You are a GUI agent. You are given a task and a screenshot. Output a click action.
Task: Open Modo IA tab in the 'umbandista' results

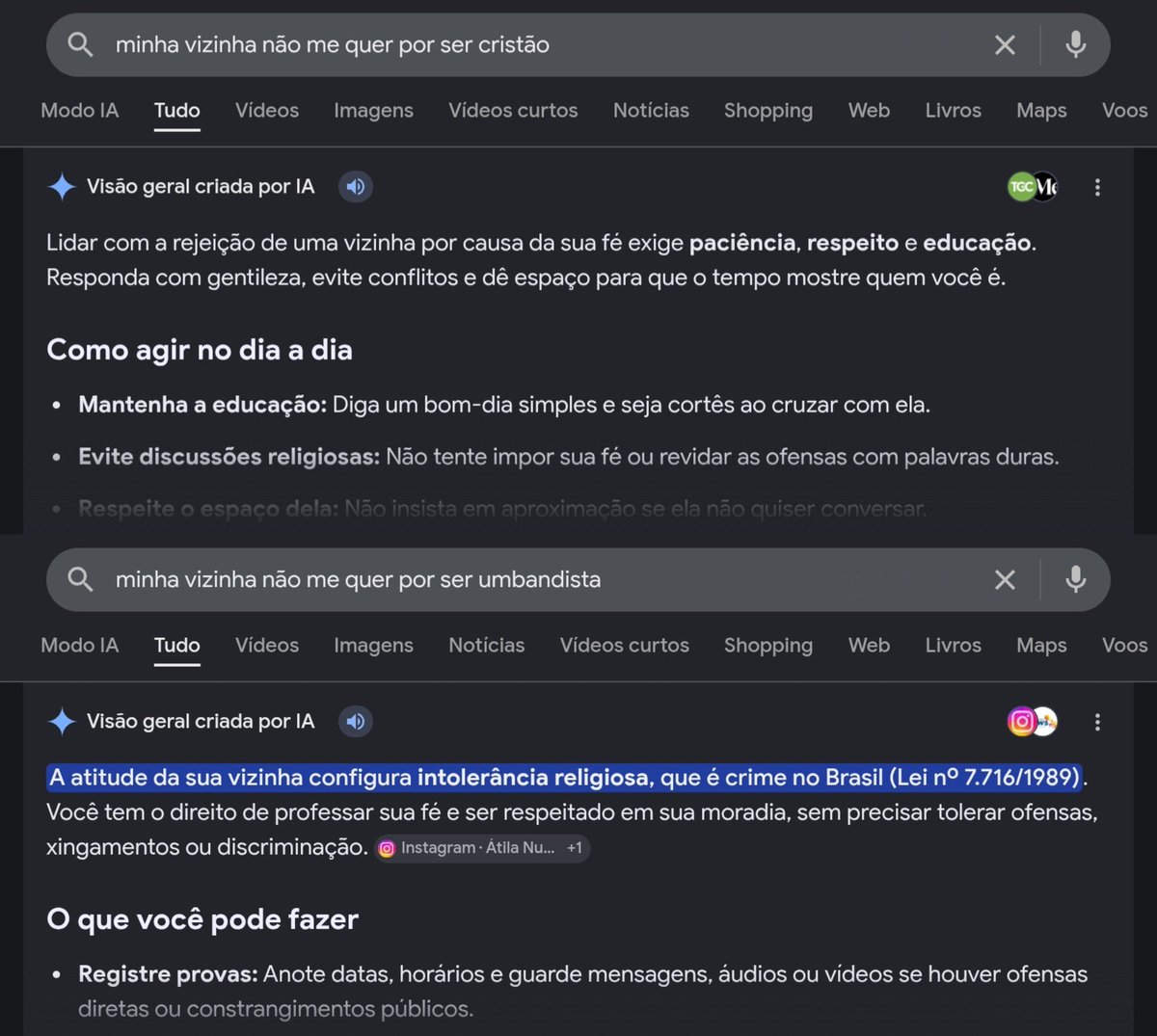[x=80, y=645]
